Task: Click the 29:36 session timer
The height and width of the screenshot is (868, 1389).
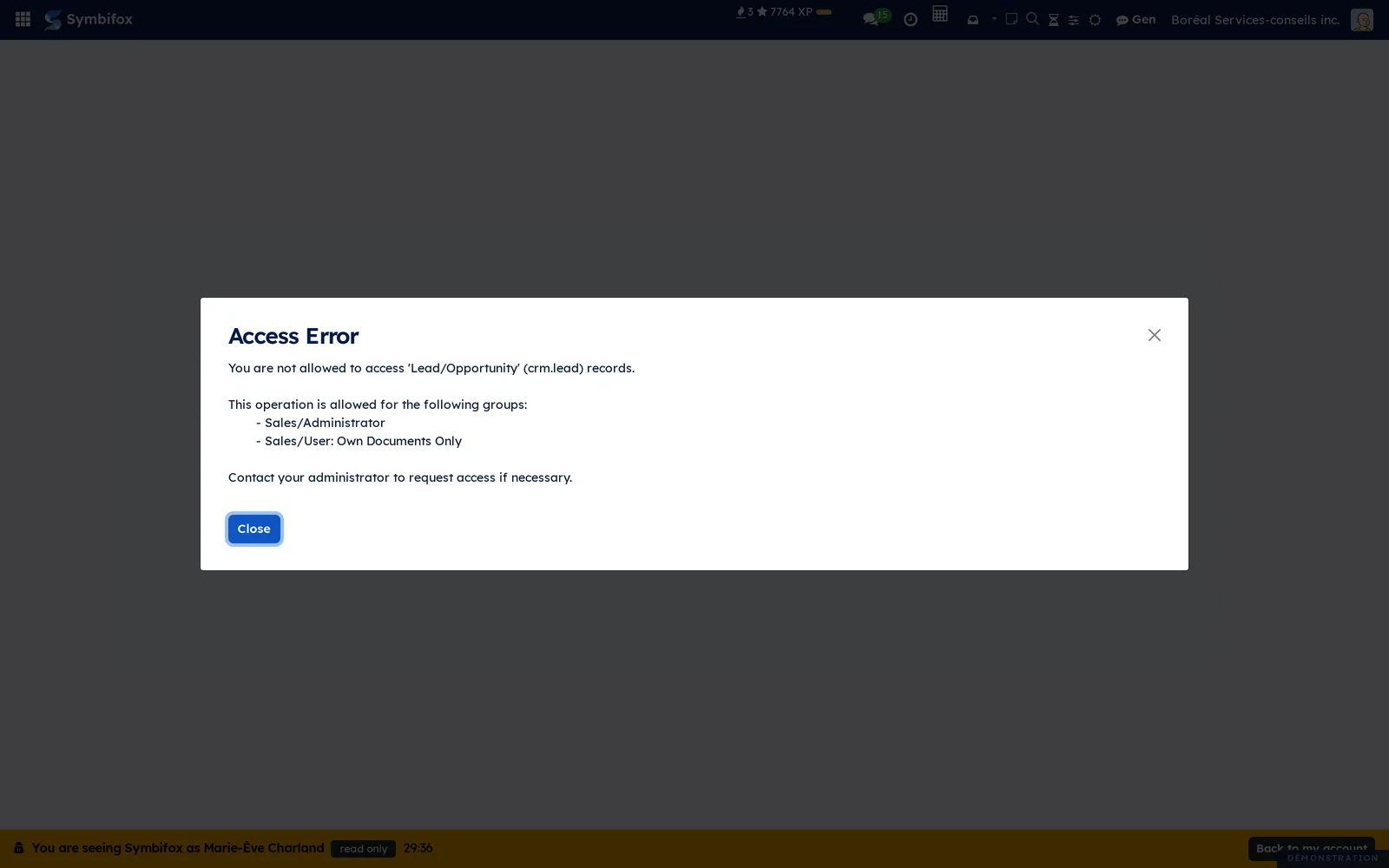Action: tap(418, 848)
